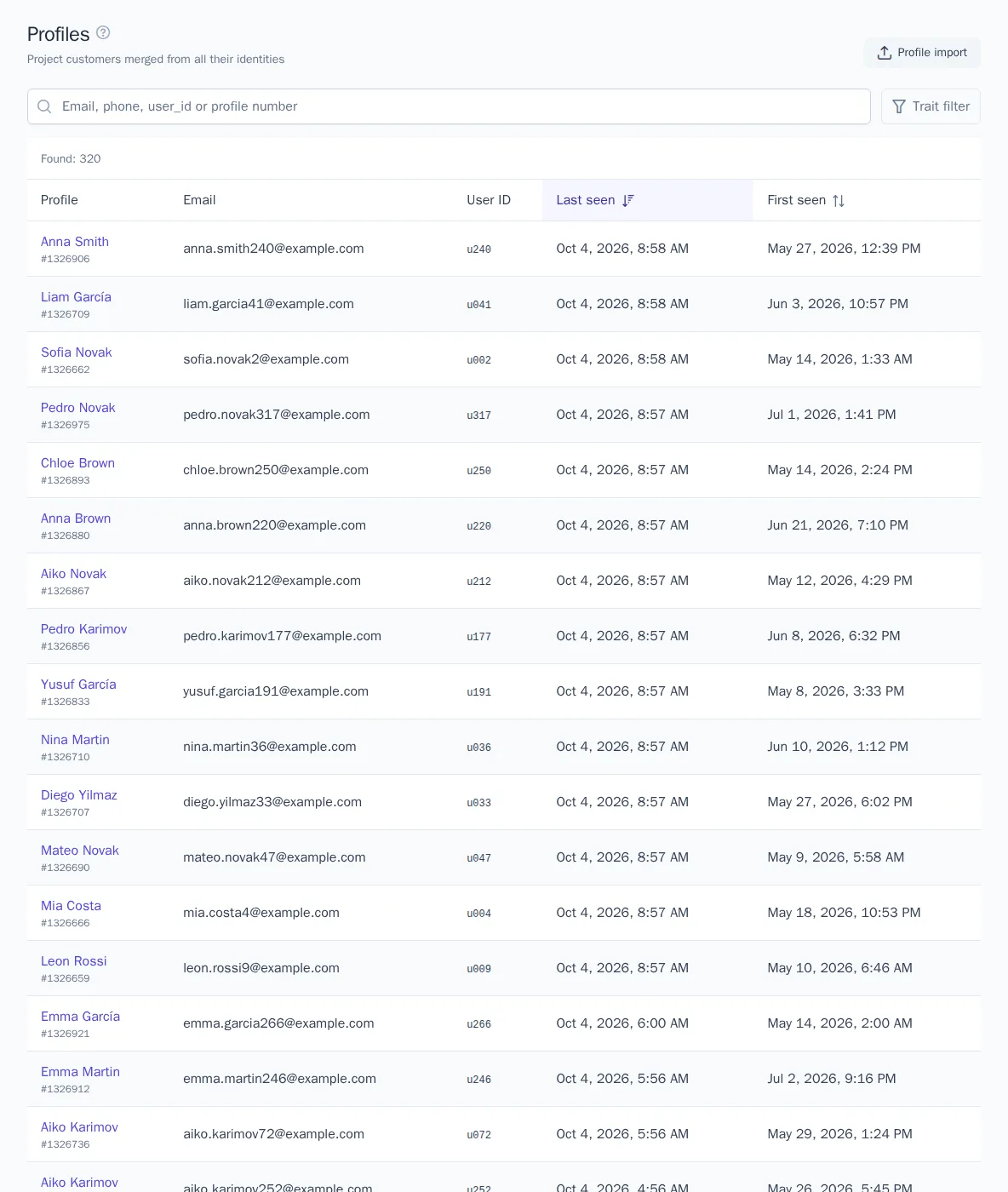The height and width of the screenshot is (1192, 1008).
Task: Click first seen date May 8, 2026, 3:33 PM
Action: (x=835, y=691)
